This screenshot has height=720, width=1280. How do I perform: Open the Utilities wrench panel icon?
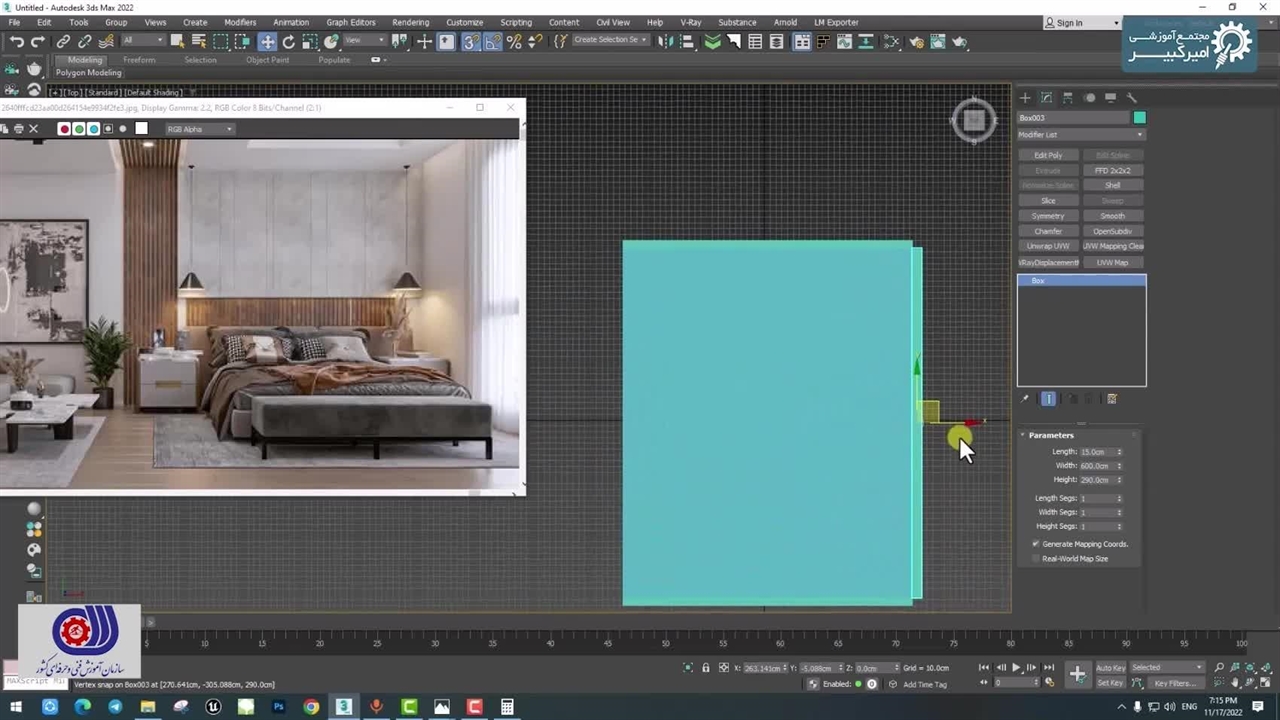1132,98
